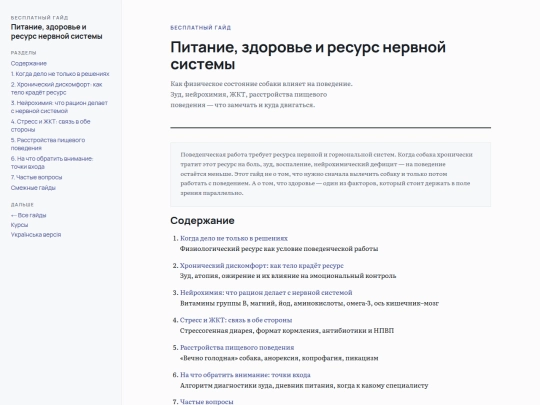Click the main heading "Питание, здоровье и ресурс нервной системы"
This screenshot has width=540, height=405.
[308, 55]
